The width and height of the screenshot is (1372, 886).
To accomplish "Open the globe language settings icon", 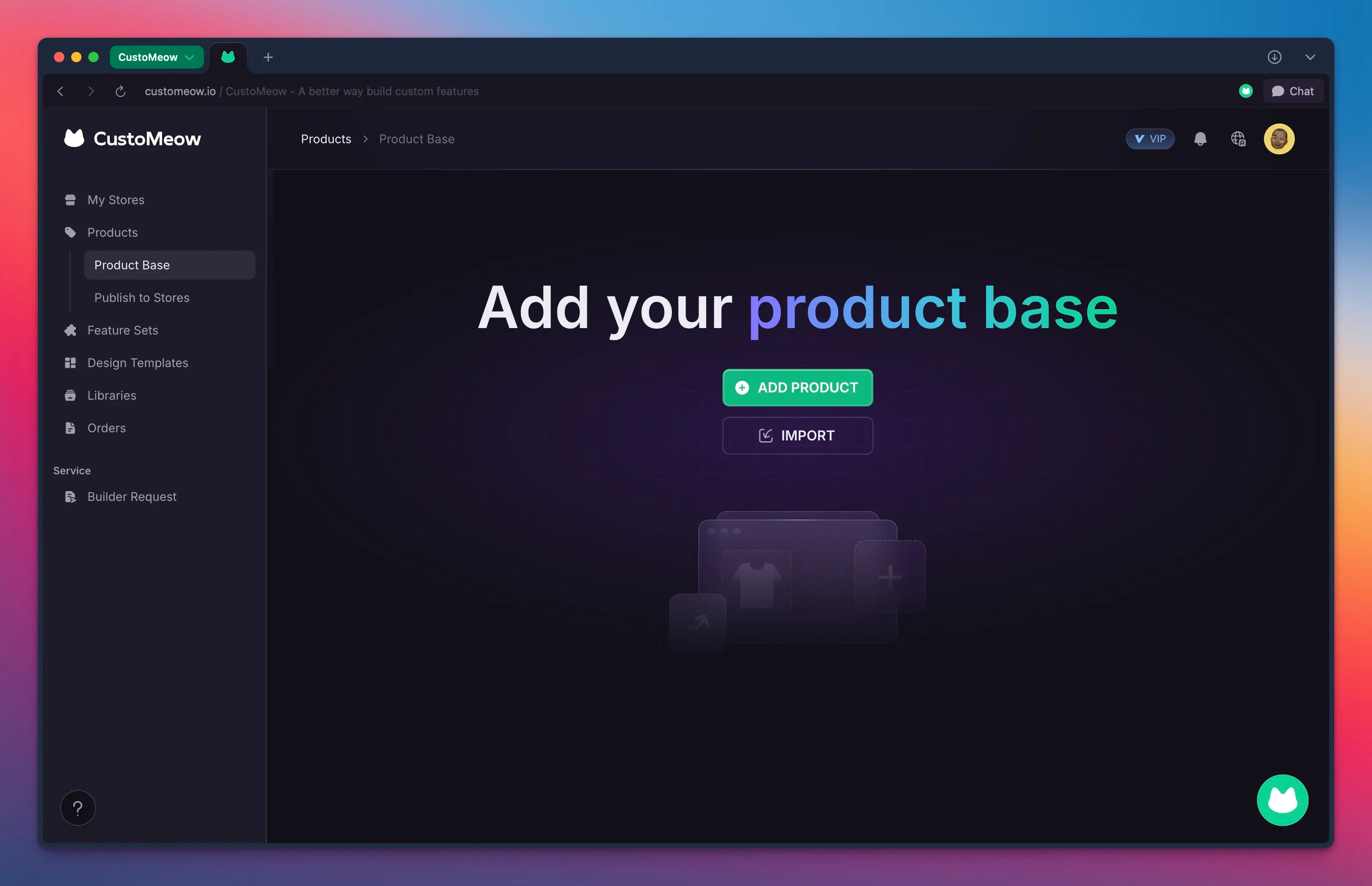I will pos(1238,139).
